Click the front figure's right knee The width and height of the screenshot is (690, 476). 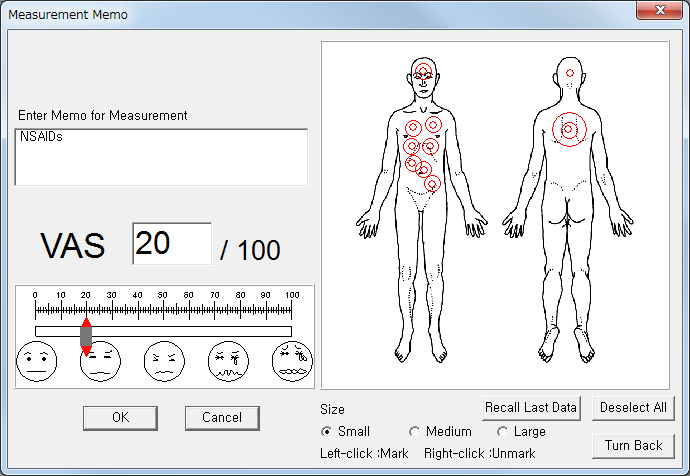point(406,274)
